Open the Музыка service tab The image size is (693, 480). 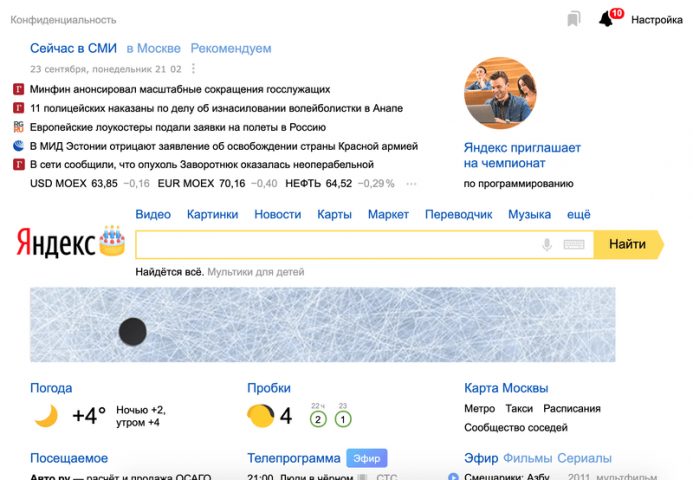click(x=529, y=214)
